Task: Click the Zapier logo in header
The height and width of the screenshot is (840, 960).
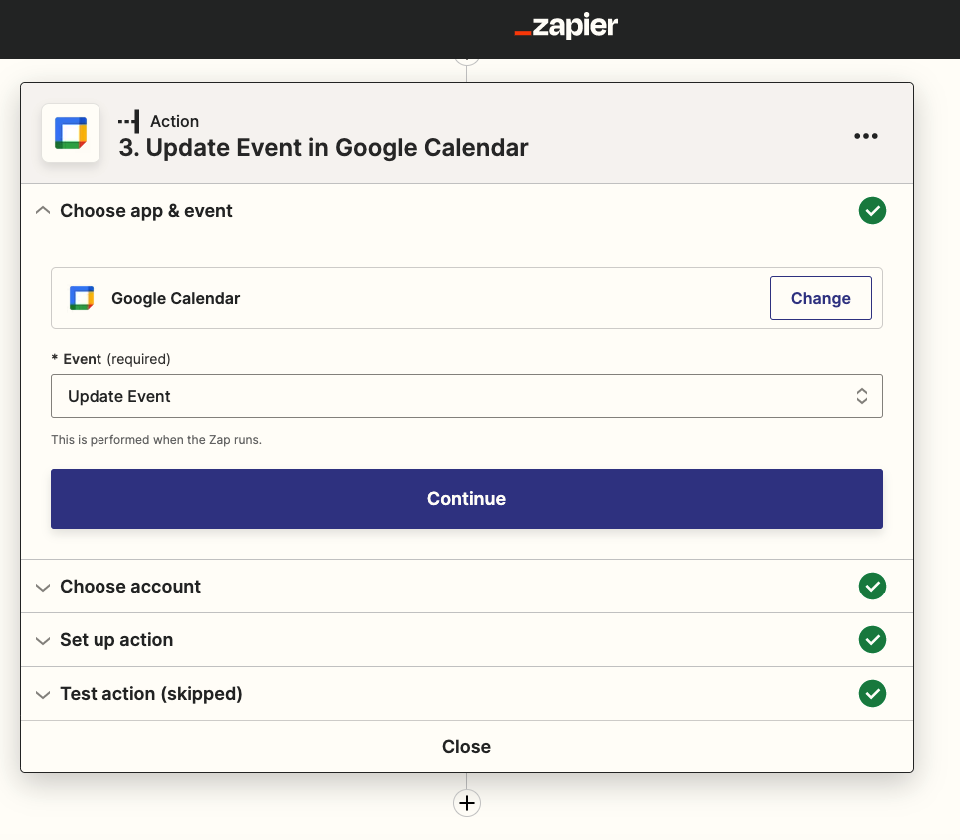Action: [x=566, y=26]
